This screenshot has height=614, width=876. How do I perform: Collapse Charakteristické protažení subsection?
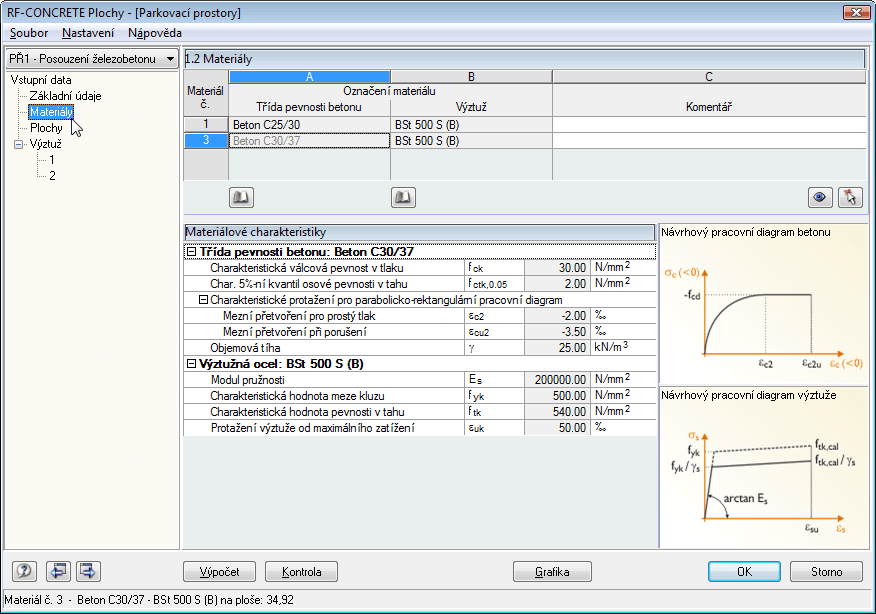click(x=203, y=300)
